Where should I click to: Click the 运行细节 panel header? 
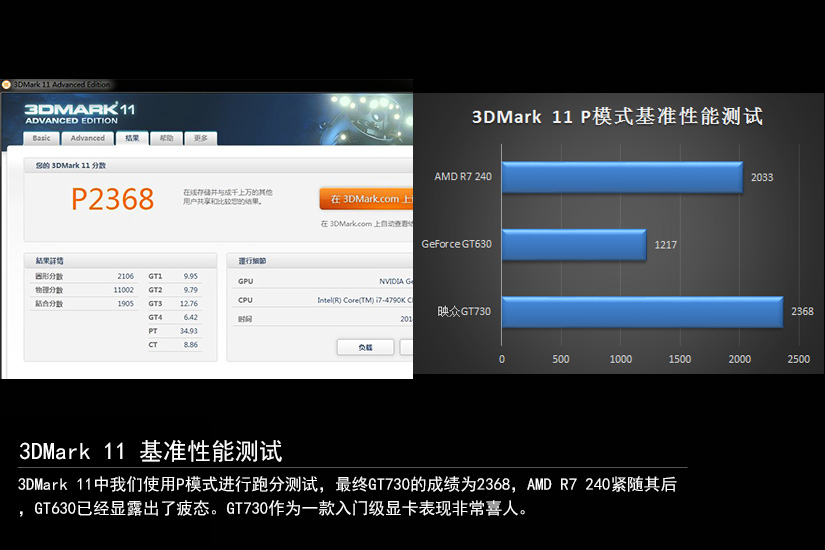[320, 261]
